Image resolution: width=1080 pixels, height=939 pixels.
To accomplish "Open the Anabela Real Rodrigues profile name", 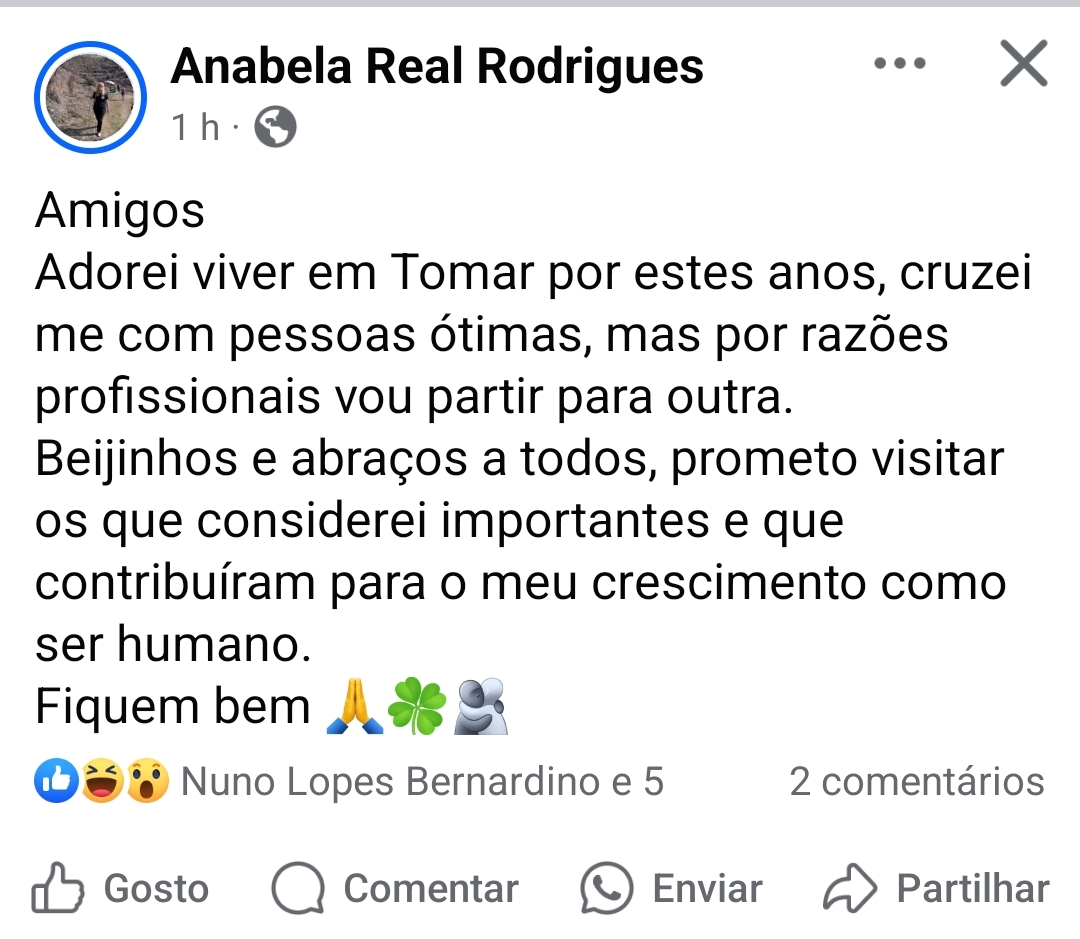I will tap(437, 66).
